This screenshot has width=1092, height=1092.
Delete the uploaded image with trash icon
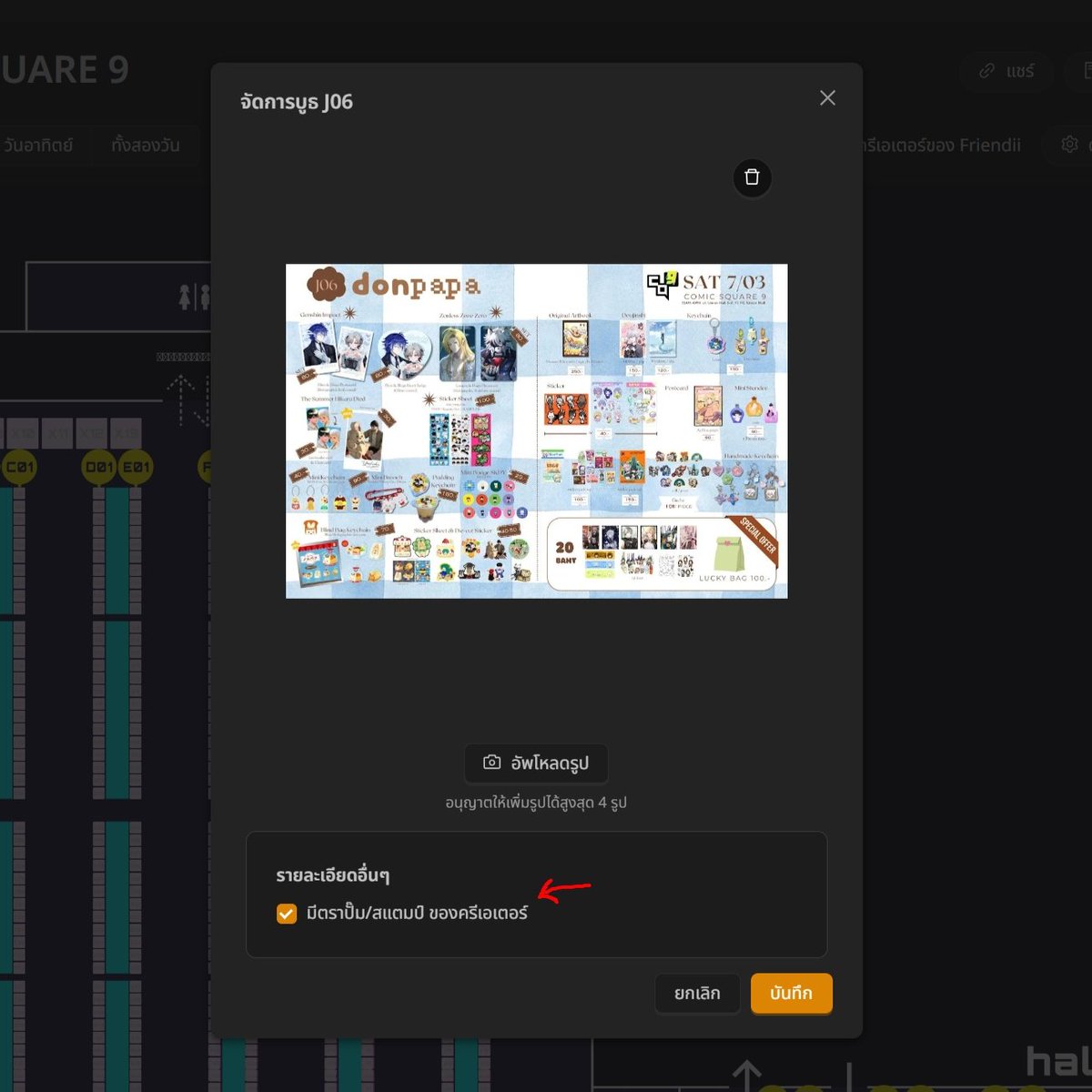click(752, 177)
